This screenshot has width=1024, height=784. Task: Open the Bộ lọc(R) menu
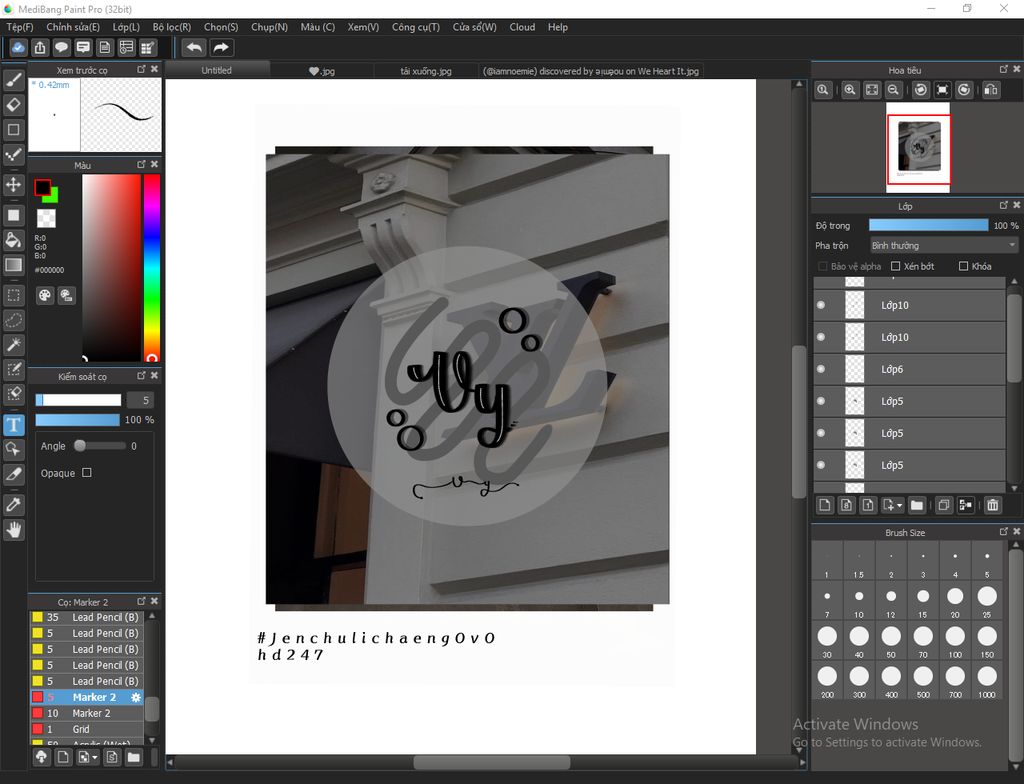click(x=172, y=27)
